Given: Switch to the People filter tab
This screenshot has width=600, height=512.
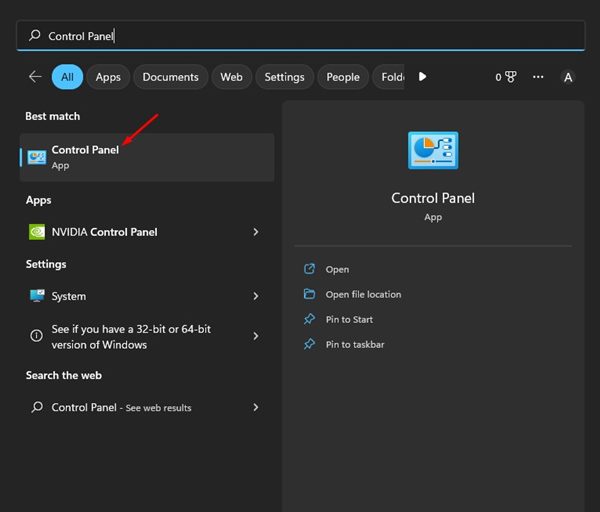Looking at the screenshot, I should click(343, 77).
